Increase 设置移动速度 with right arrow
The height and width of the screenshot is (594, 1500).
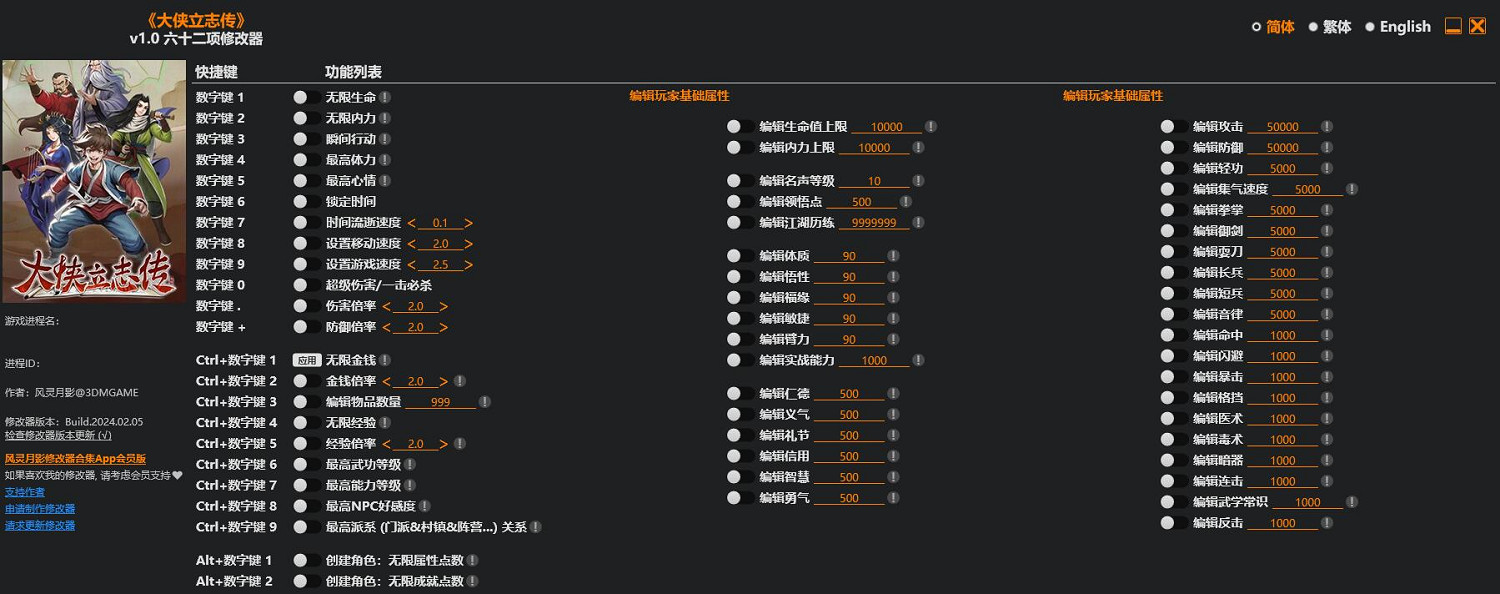[468, 244]
